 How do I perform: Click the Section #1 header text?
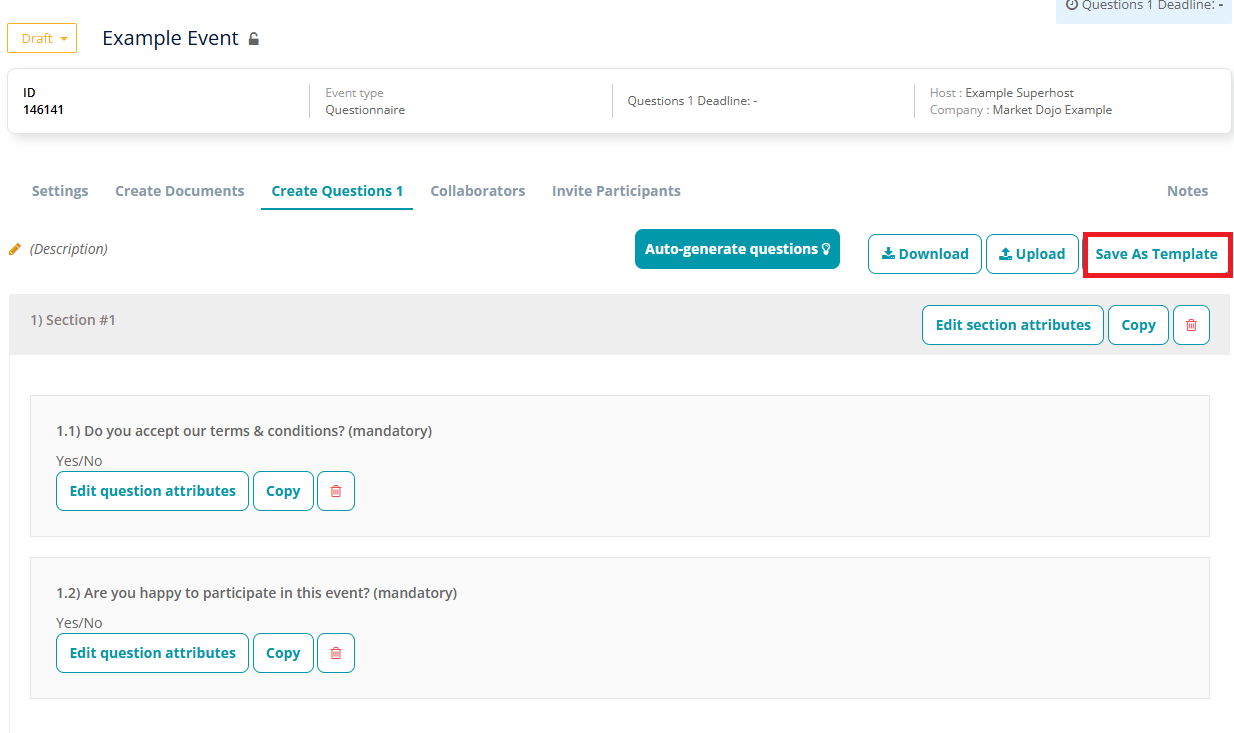(x=73, y=320)
